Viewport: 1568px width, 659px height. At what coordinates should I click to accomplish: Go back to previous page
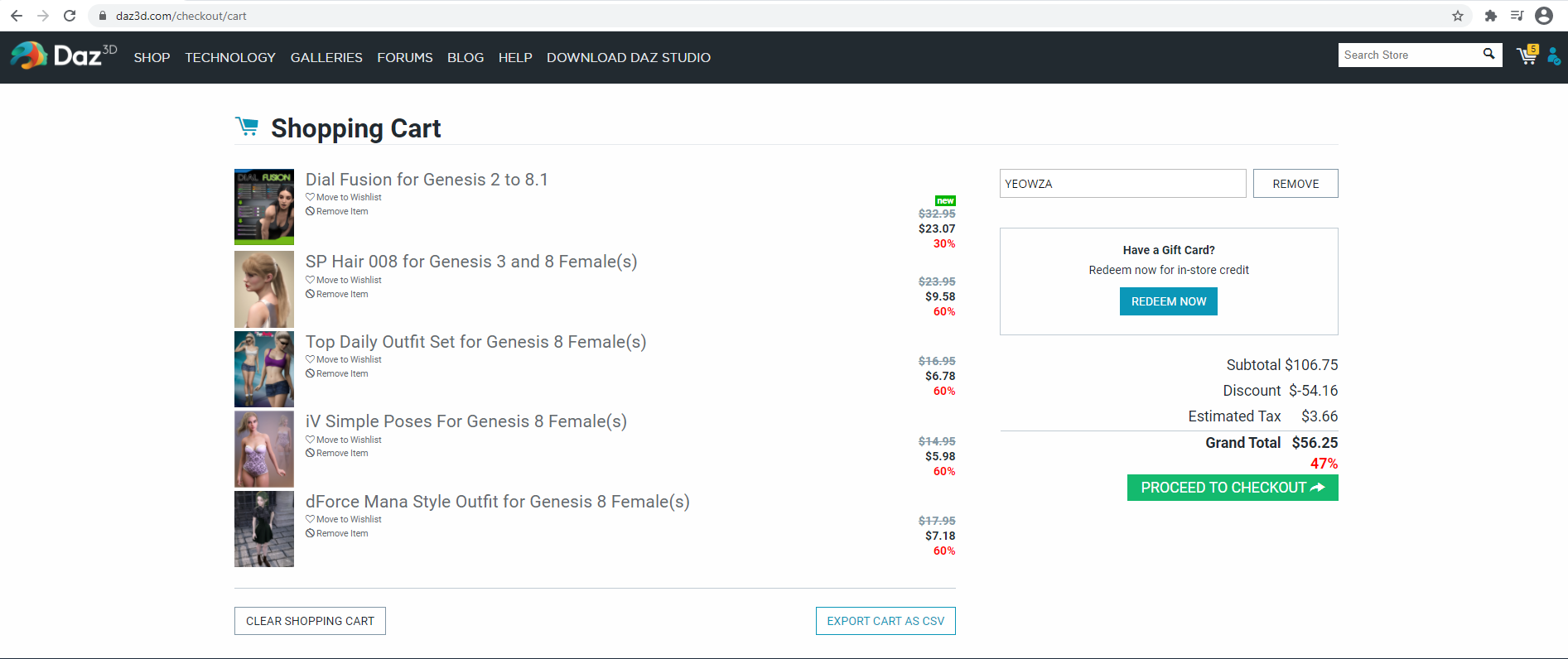(17, 16)
